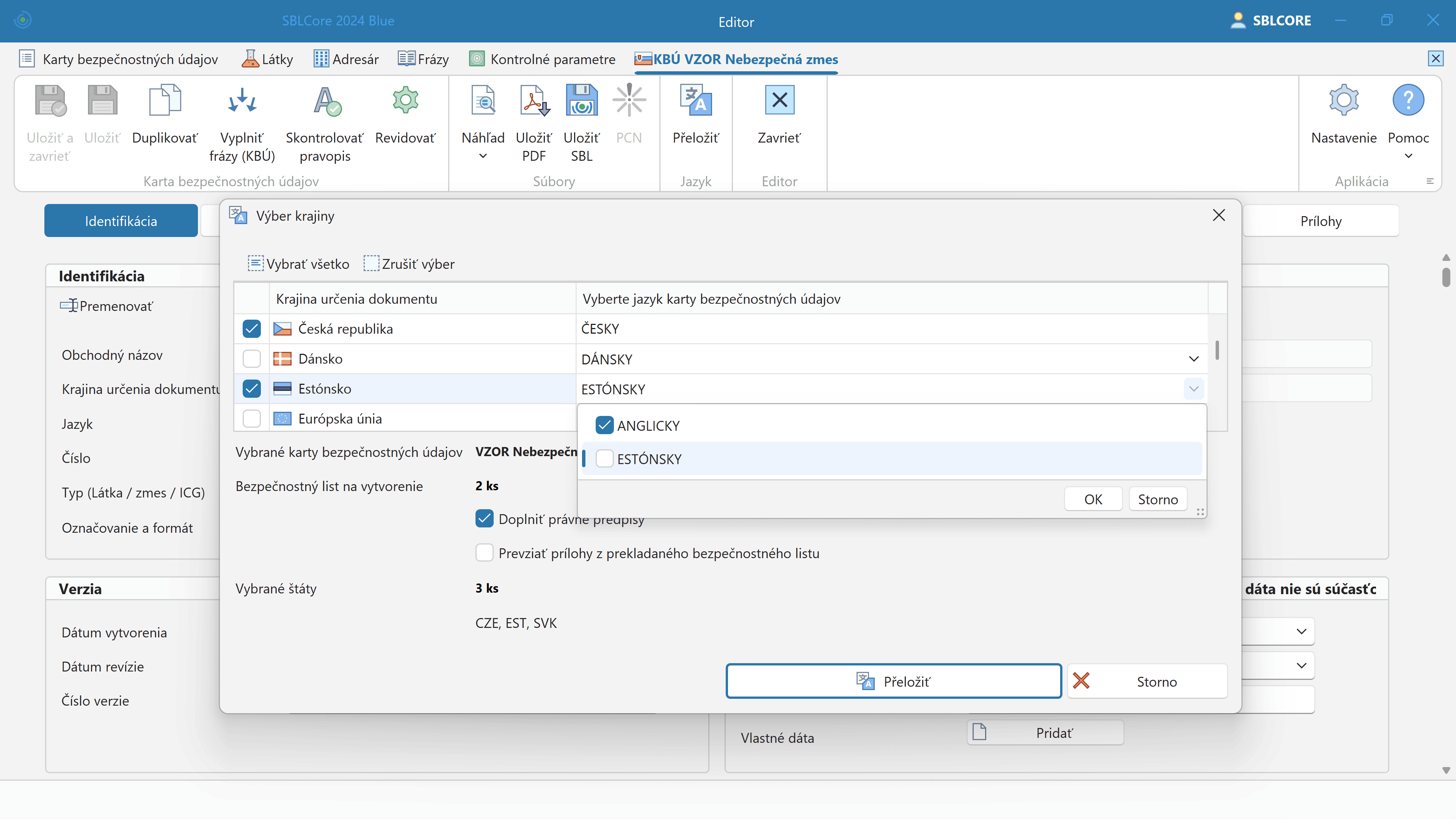This screenshot has height=819, width=1456.
Task: Tick the Dánsko country checkbox
Action: [x=251, y=358]
